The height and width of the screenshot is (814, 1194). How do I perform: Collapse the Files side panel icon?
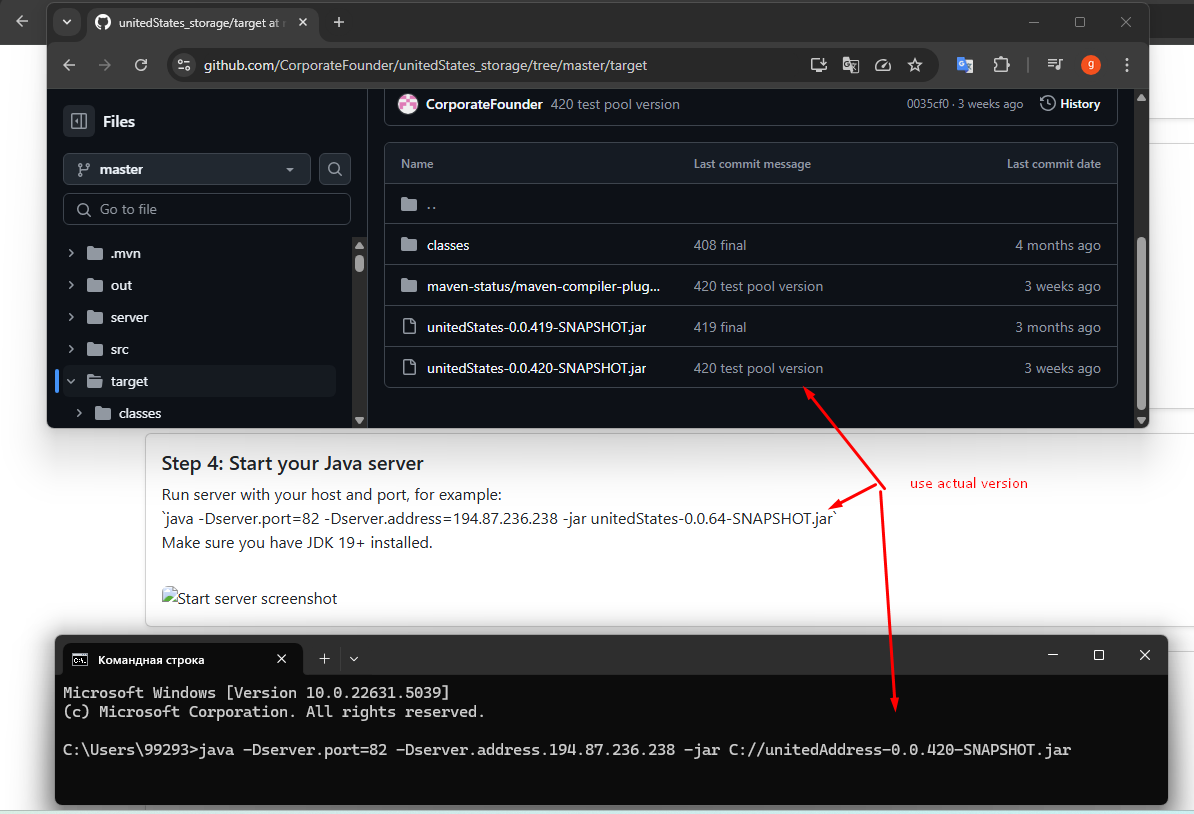click(79, 121)
